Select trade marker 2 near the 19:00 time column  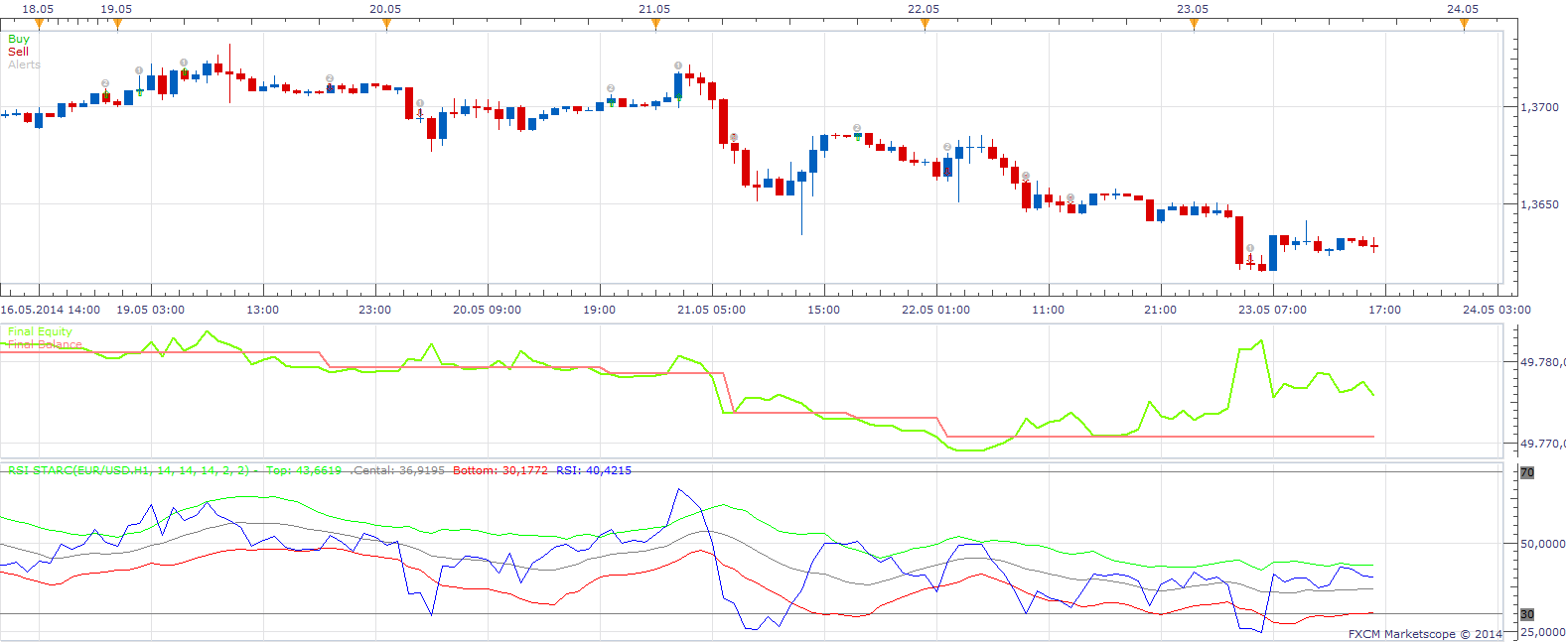point(611,88)
